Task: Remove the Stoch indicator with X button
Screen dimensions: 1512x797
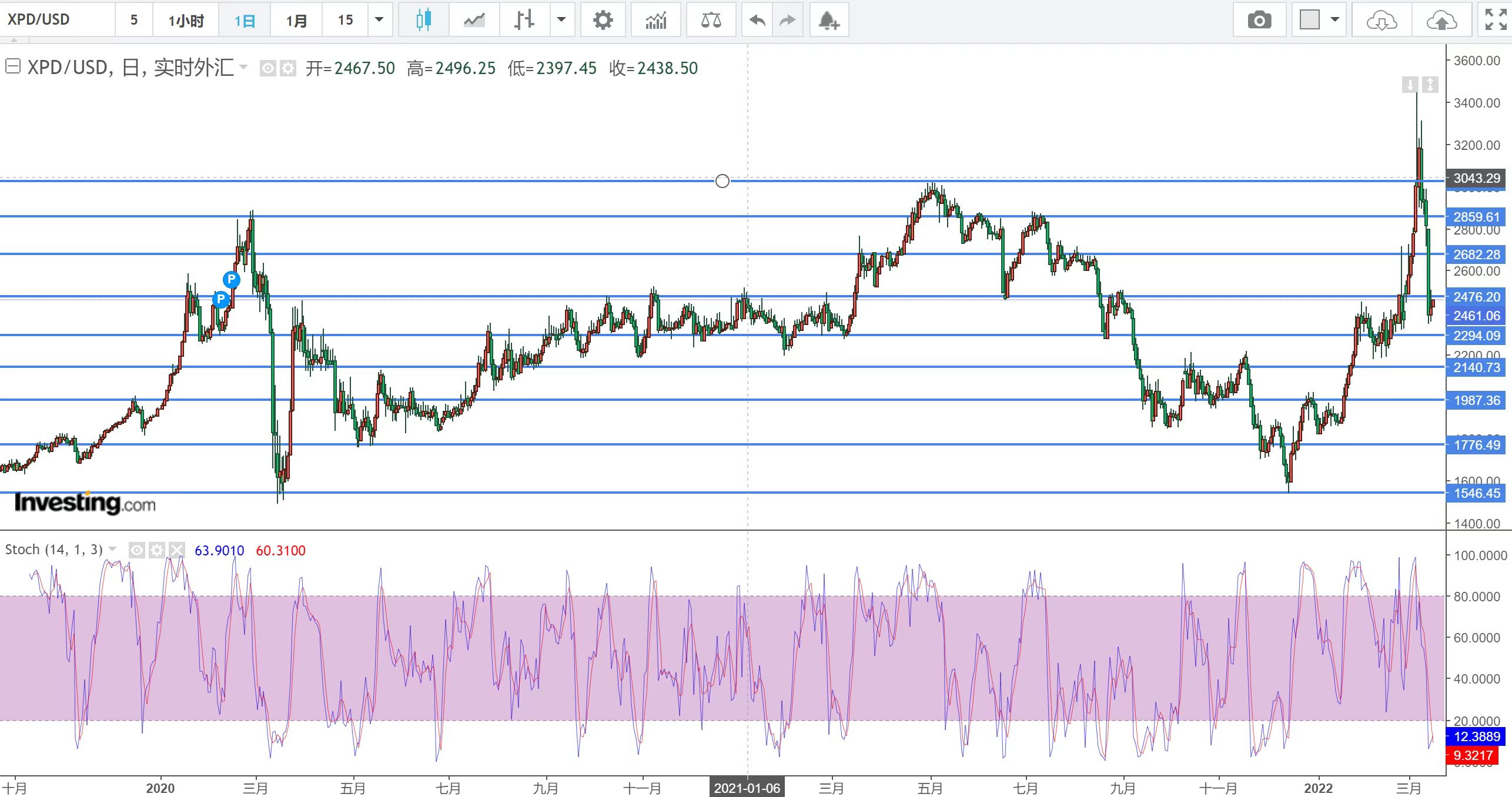Action: coord(176,550)
